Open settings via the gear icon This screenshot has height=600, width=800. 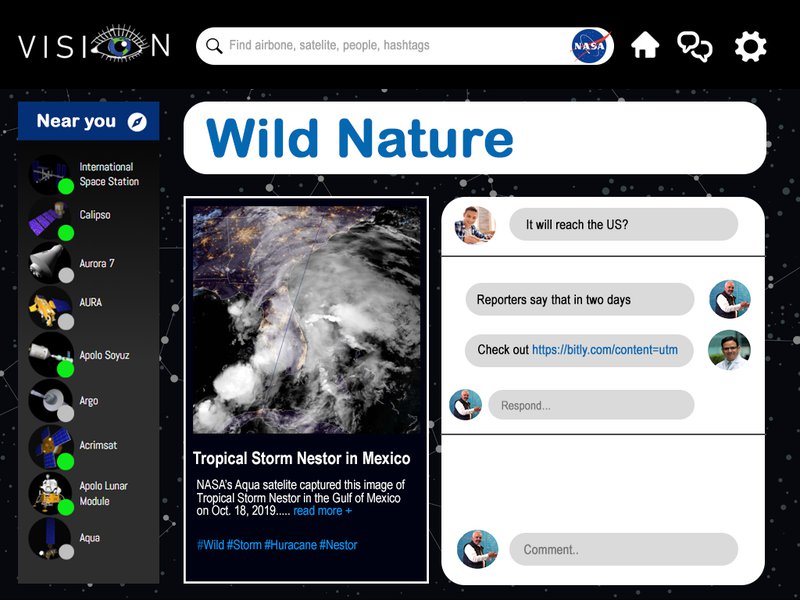point(750,46)
